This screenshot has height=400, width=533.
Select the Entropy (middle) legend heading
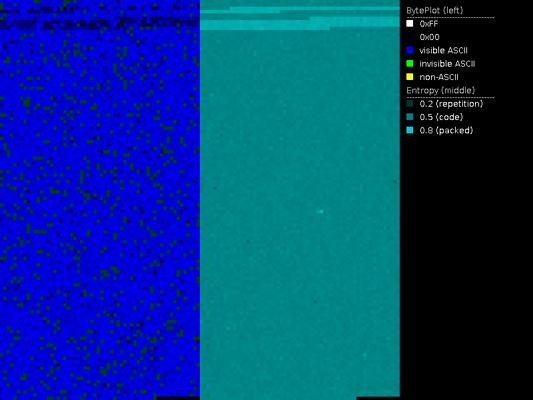[441, 90]
